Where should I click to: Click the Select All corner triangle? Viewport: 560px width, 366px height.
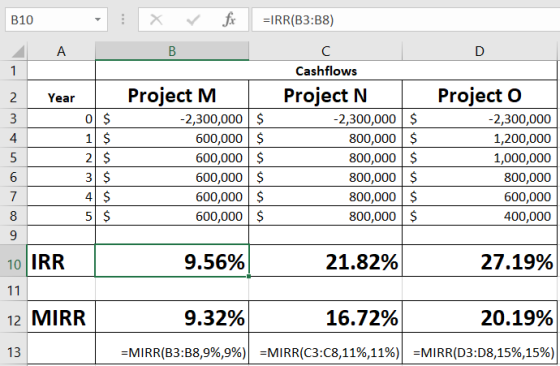tap(18, 51)
